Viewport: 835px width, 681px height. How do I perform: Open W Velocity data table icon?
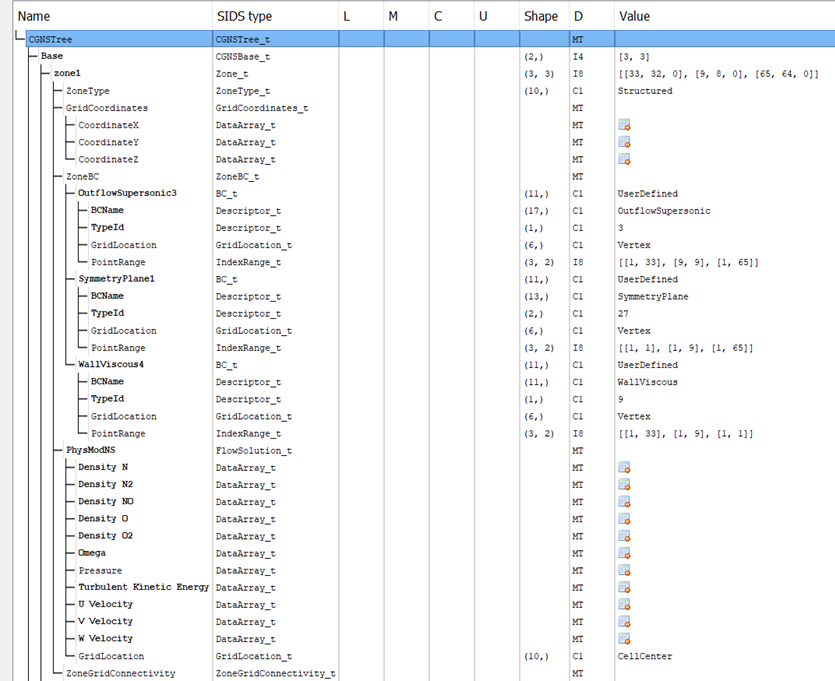click(624, 638)
